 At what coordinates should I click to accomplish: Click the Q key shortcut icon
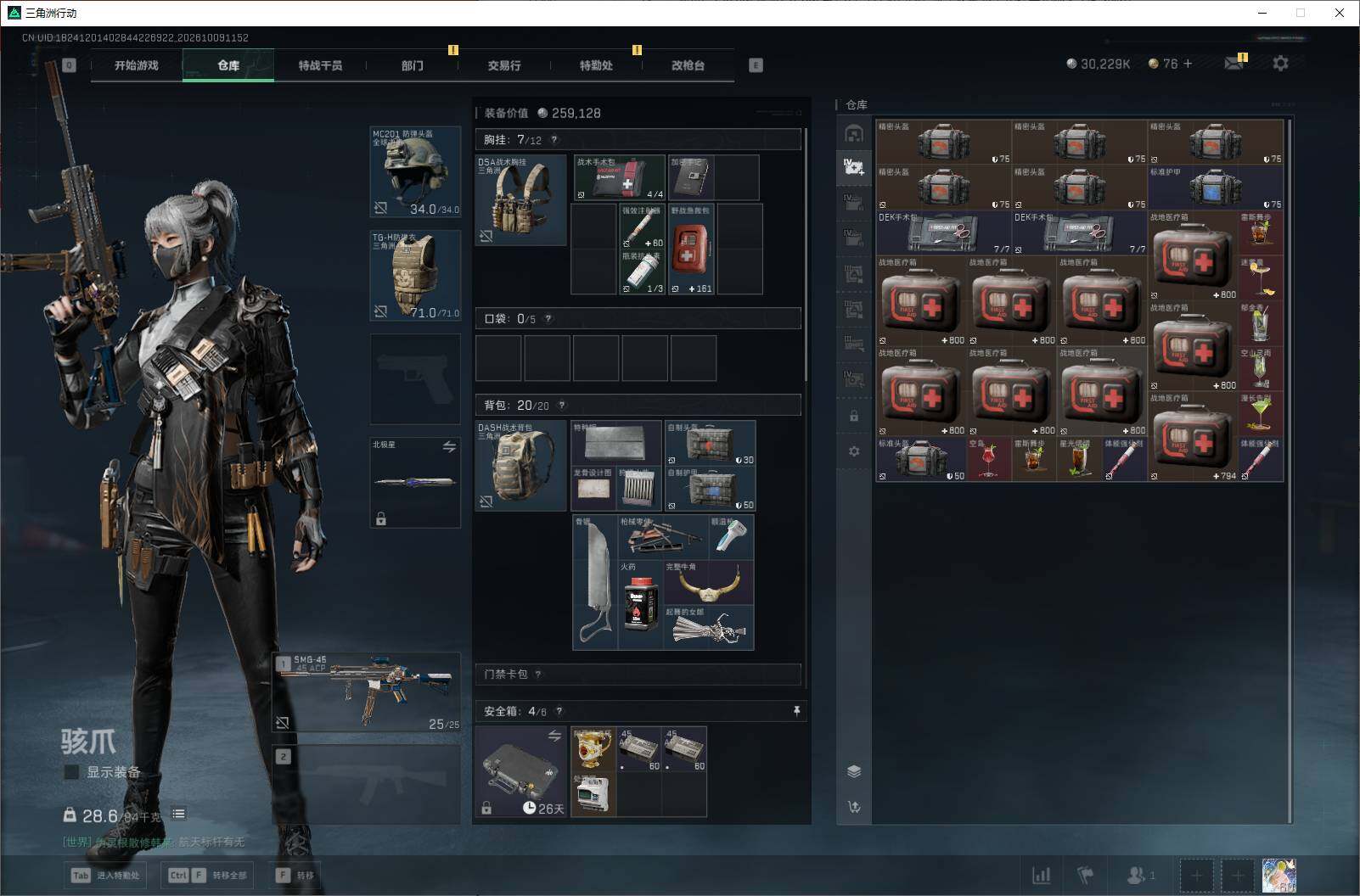[69, 65]
